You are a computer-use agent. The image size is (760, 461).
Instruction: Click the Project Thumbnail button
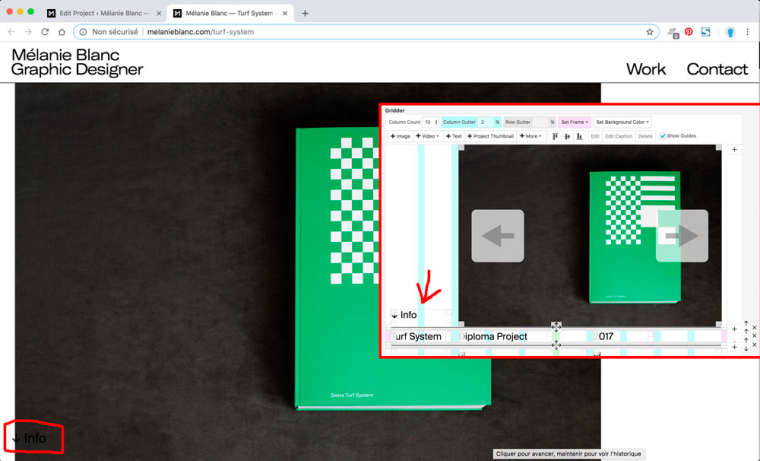491,136
